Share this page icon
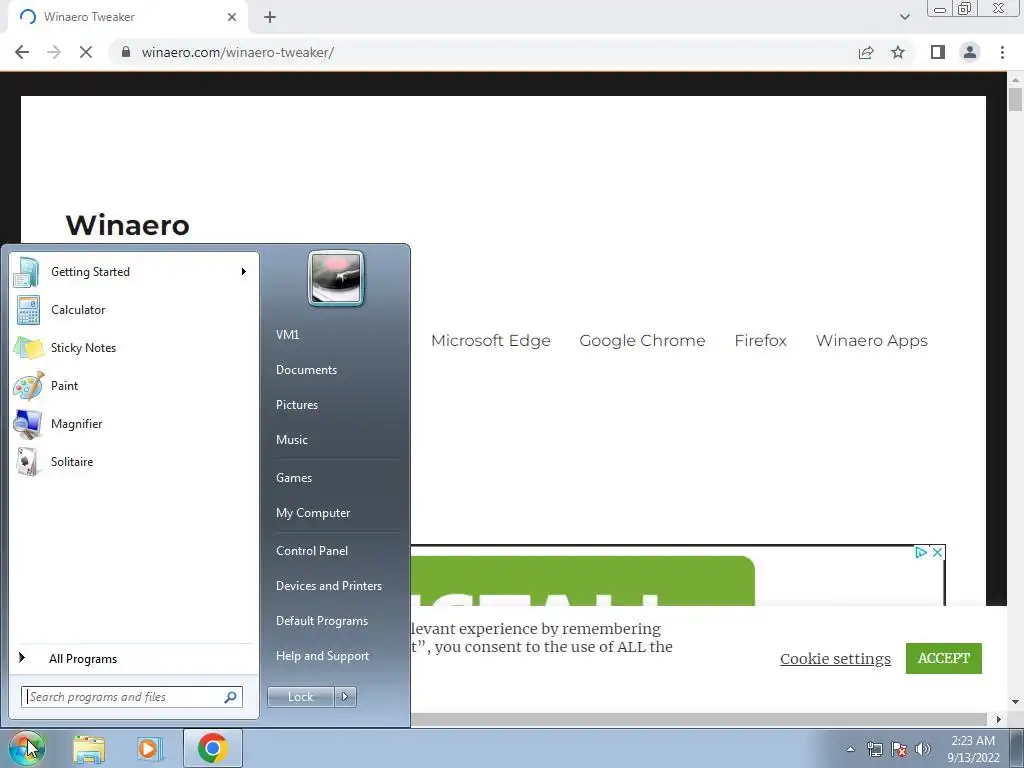 click(x=866, y=52)
